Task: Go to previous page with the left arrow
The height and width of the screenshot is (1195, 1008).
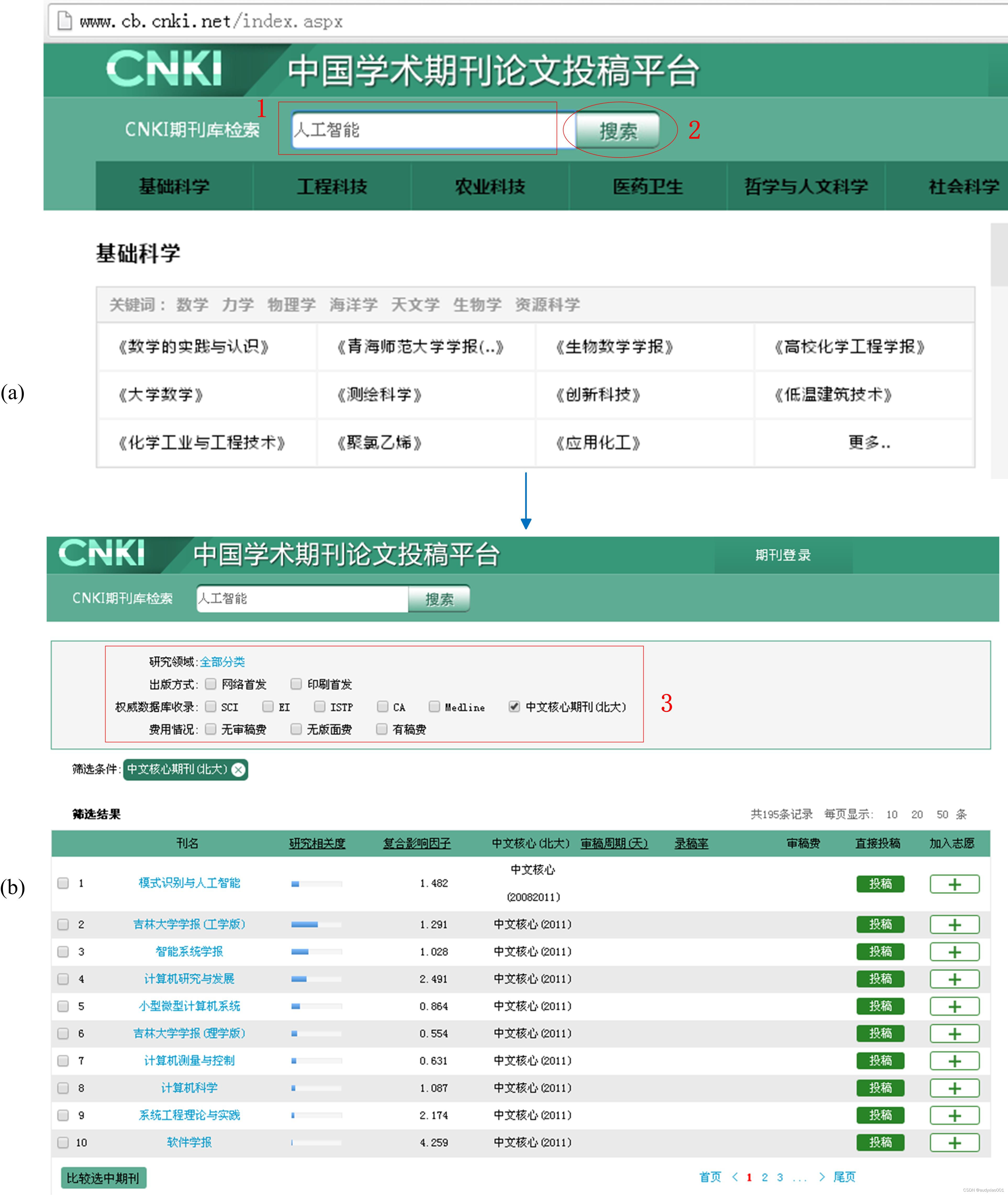Action: click(735, 1177)
